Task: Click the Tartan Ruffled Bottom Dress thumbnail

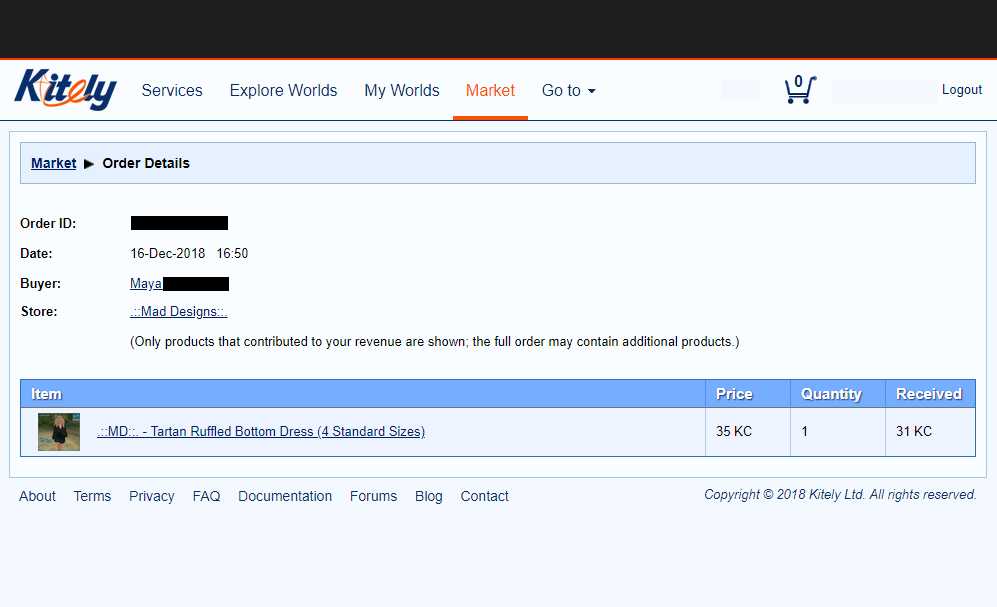Action: coord(59,432)
